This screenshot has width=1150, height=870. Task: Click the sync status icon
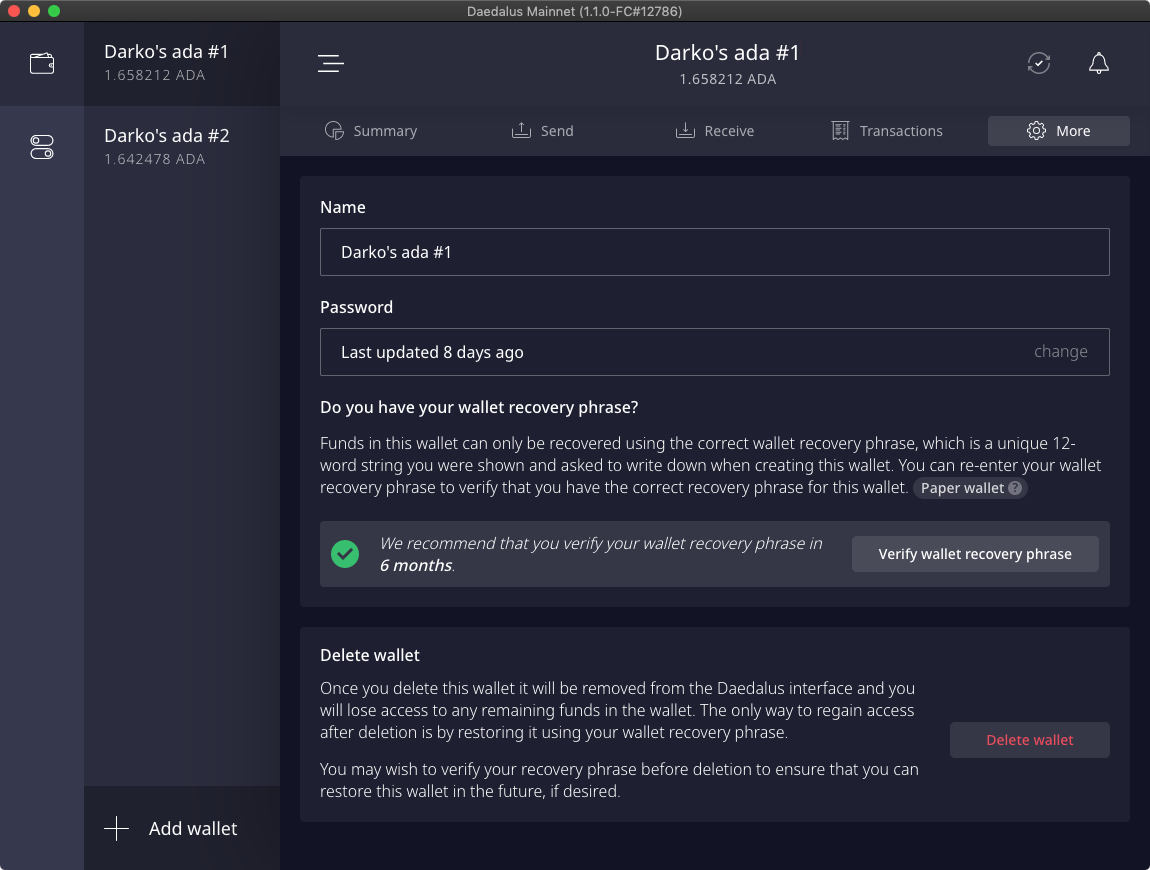click(x=1039, y=63)
